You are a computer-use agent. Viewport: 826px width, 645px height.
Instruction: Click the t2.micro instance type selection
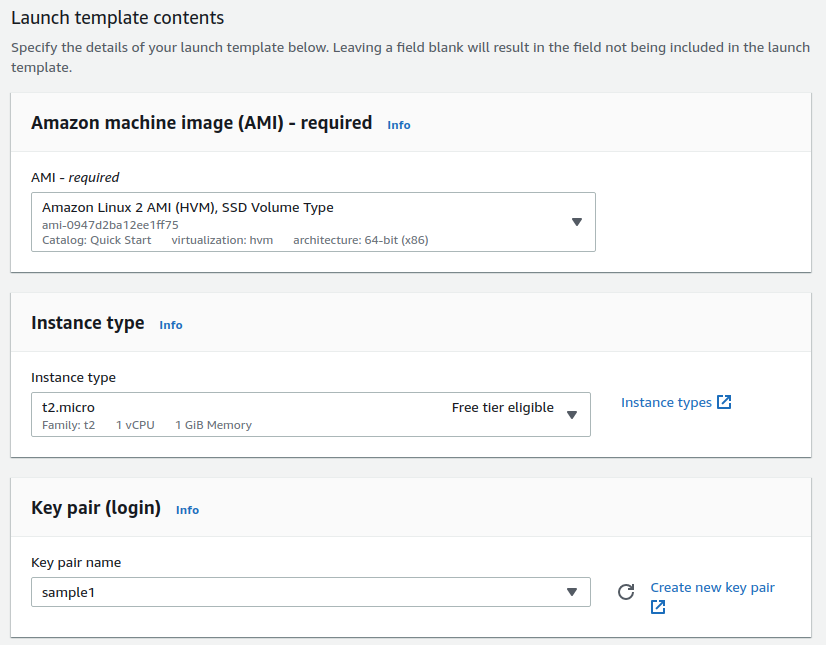point(69,408)
